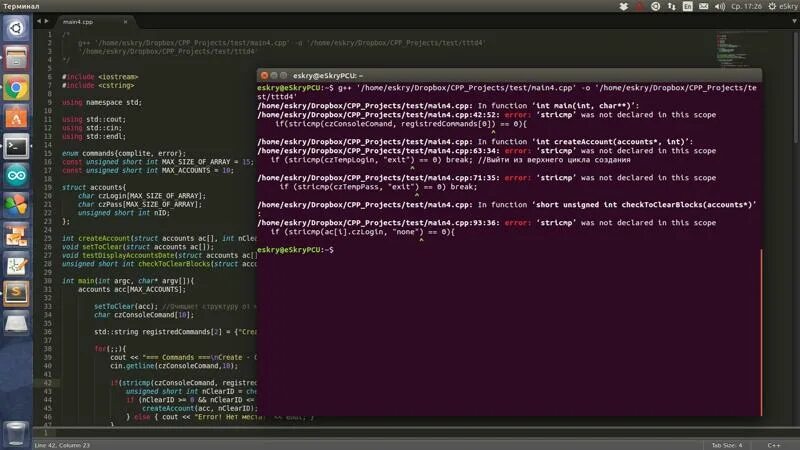This screenshot has height=450, width=800.
Task: Click 'using std::cout;' line
Action: (x=93, y=119)
